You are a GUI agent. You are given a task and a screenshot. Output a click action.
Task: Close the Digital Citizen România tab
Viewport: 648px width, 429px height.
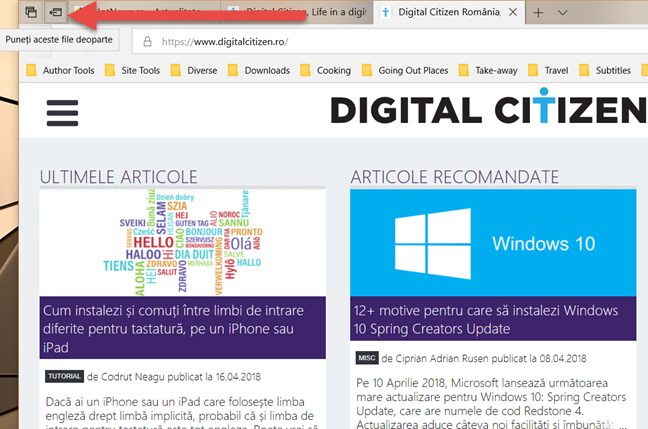pyautogui.click(x=513, y=12)
